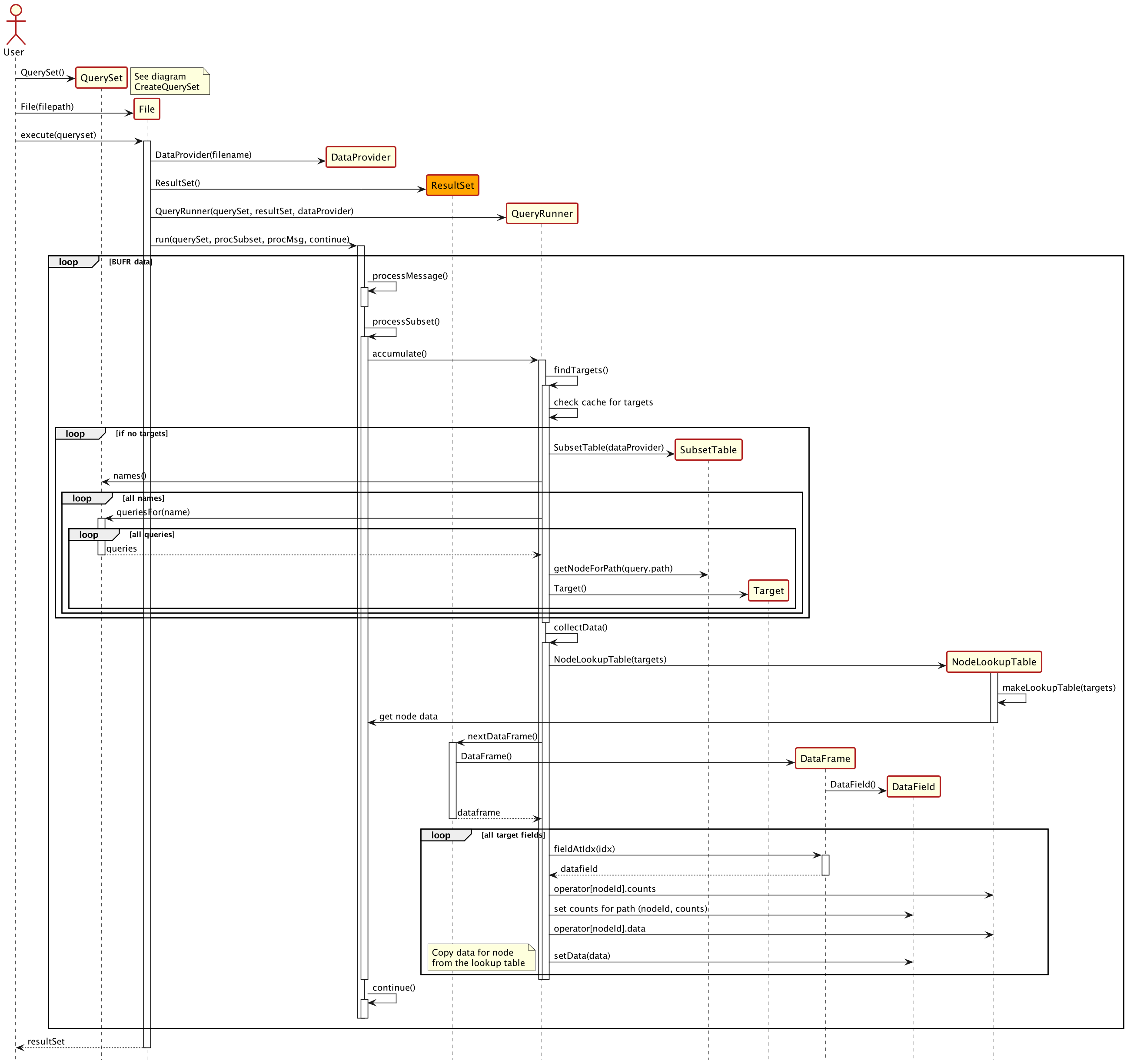Click the SubsetTable participant box
The width and height of the screenshot is (1127, 1064).
click(708, 450)
